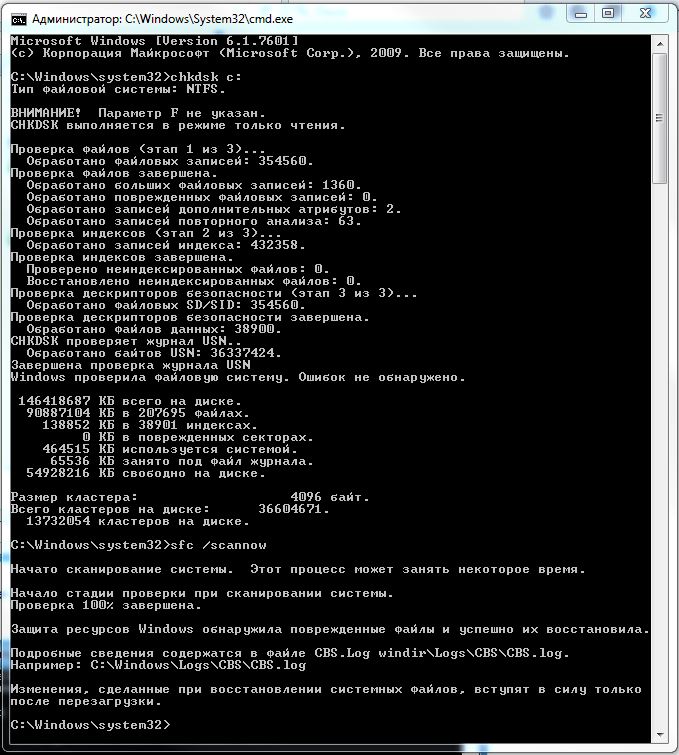
Task: Click the 'Проверка 100% завершена' line
Action: 106,605
